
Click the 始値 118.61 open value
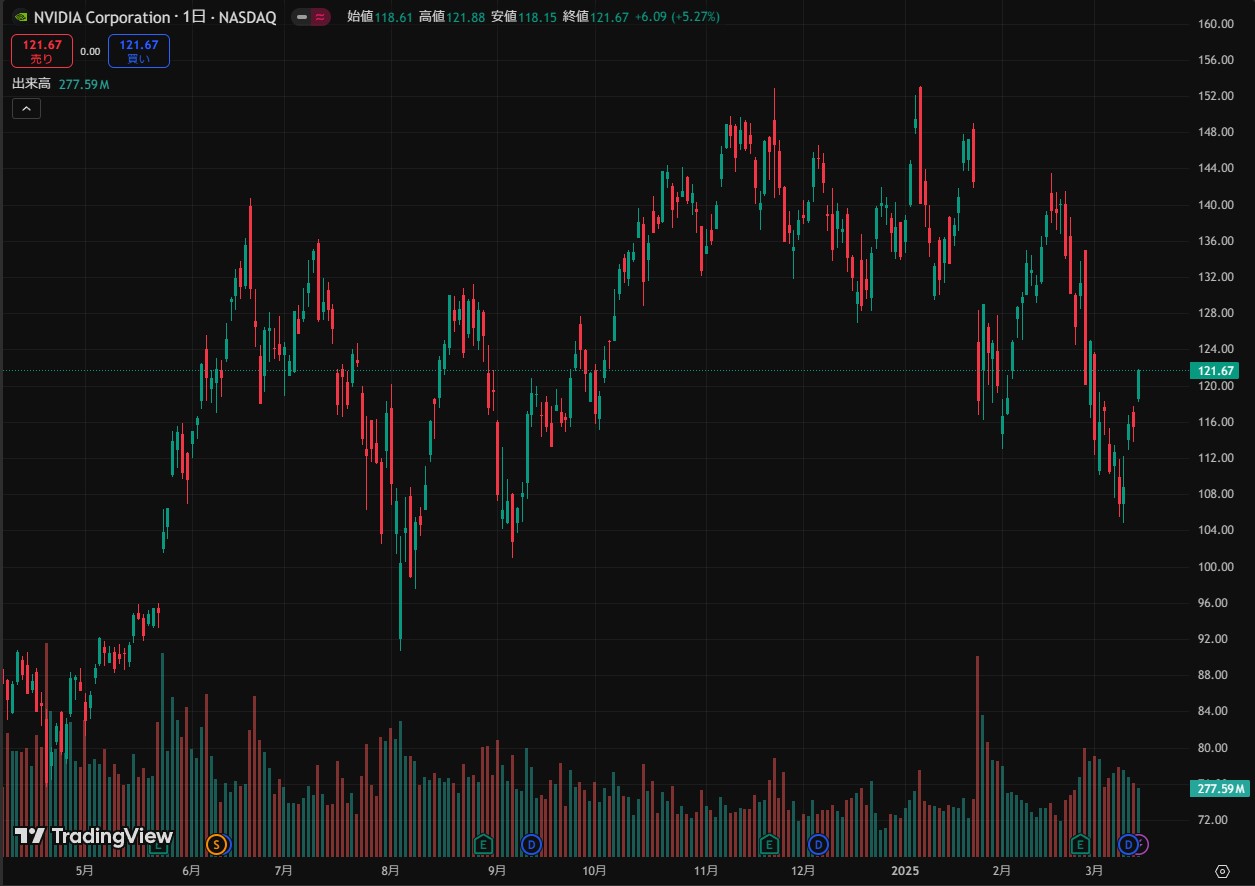coord(379,17)
